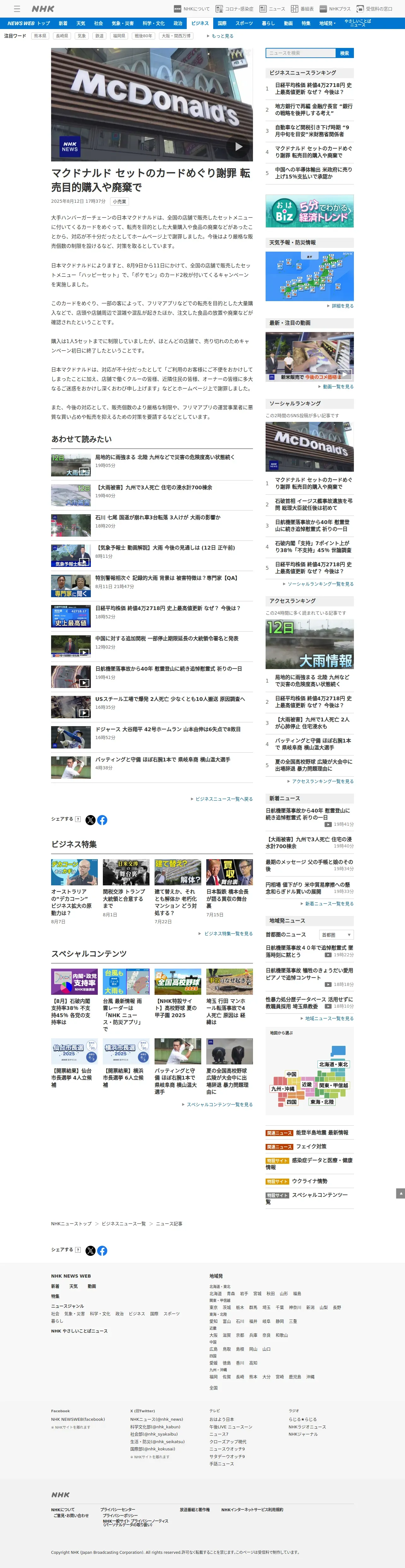Open NHKについて header link
Image resolution: width=405 pixels, height=1568 pixels.
click(191, 9)
